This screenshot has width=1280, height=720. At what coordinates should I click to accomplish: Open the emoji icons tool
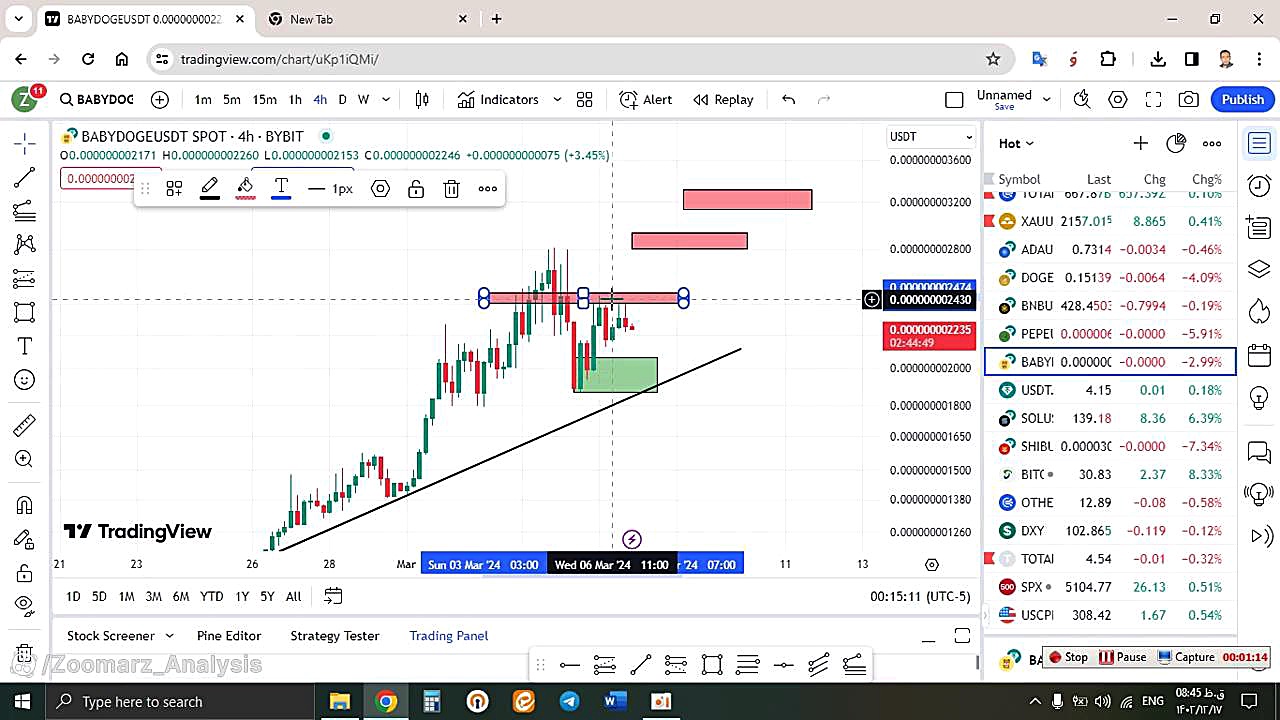click(25, 380)
